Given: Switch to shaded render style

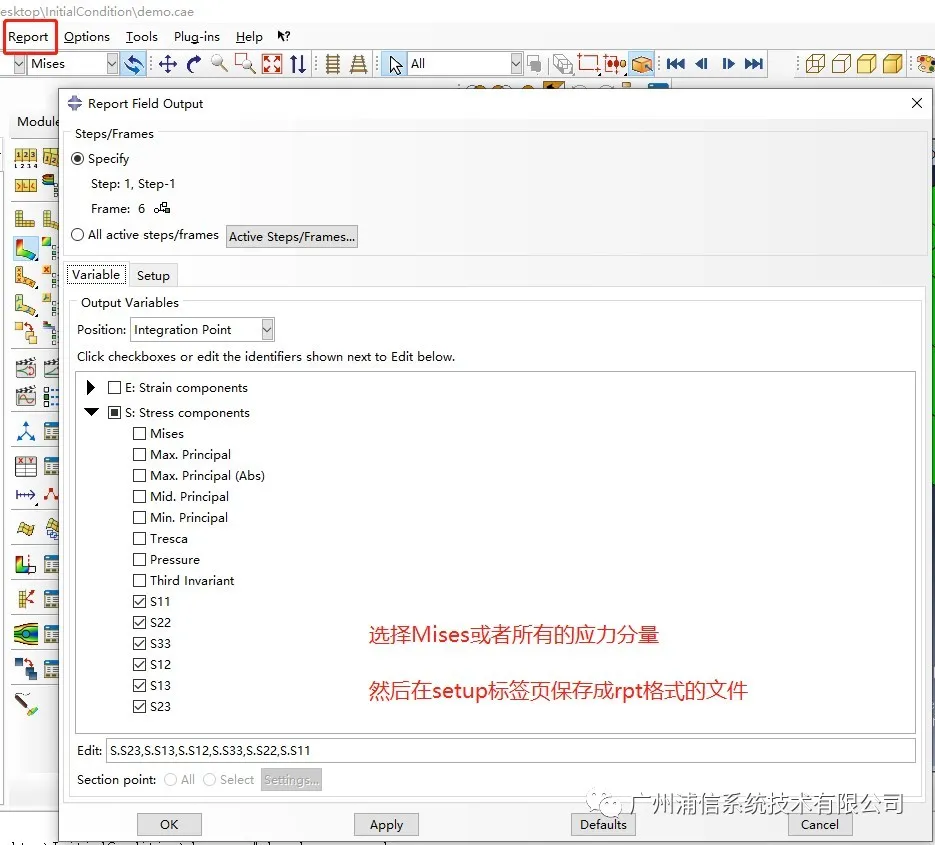Looking at the screenshot, I should pyautogui.click(x=893, y=64).
